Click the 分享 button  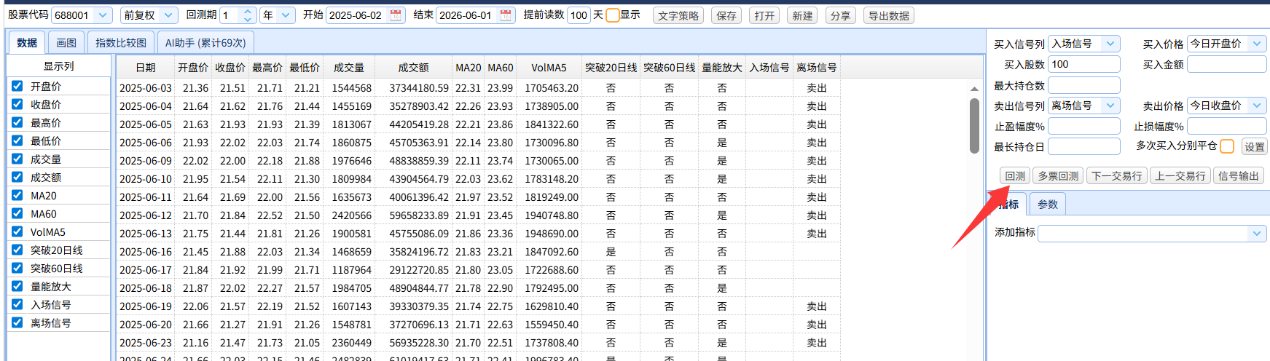841,16
